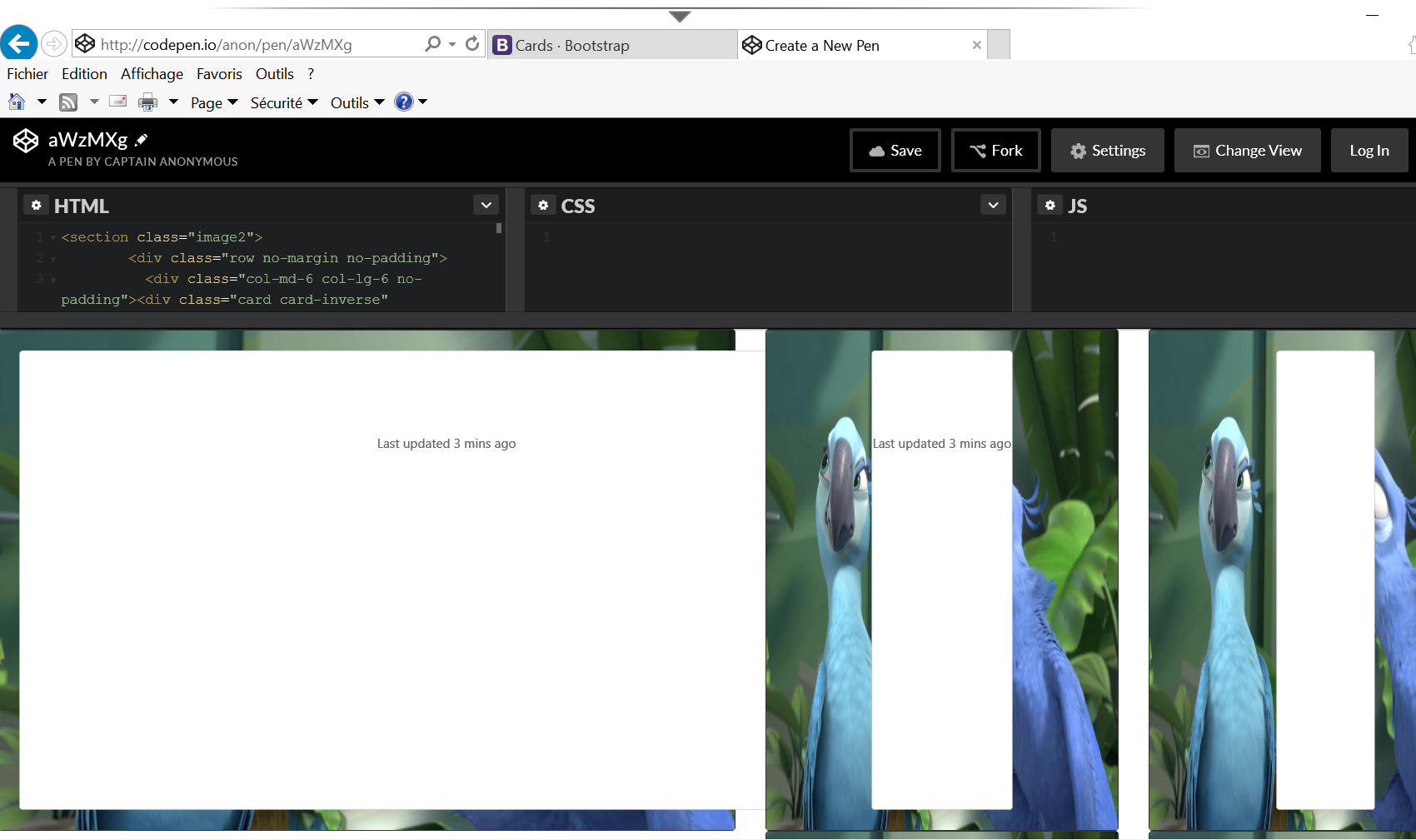Switch to the Create a New Pen tab
Screen dimensions: 1416x840
click(862, 45)
